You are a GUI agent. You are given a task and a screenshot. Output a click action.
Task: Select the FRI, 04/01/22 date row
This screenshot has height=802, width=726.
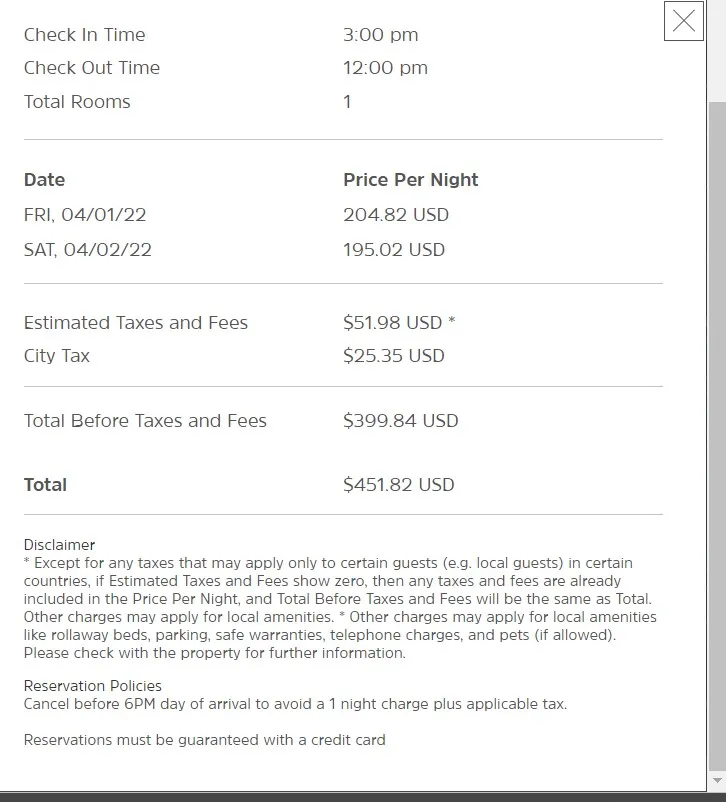pyautogui.click(x=85, y=215)
